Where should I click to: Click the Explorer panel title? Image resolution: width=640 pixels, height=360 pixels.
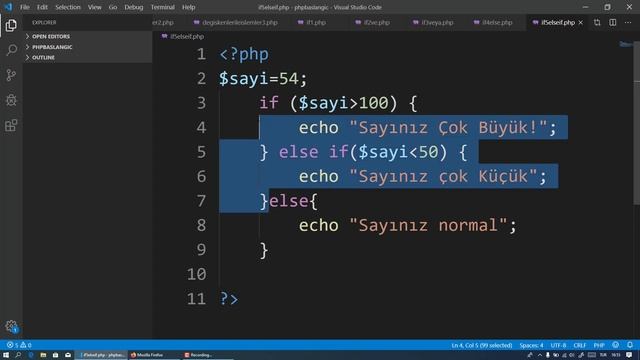click(x=44, y=22)
